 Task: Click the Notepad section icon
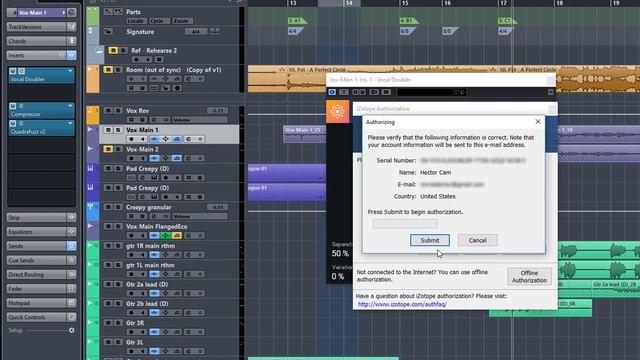(x=71, y=303)
